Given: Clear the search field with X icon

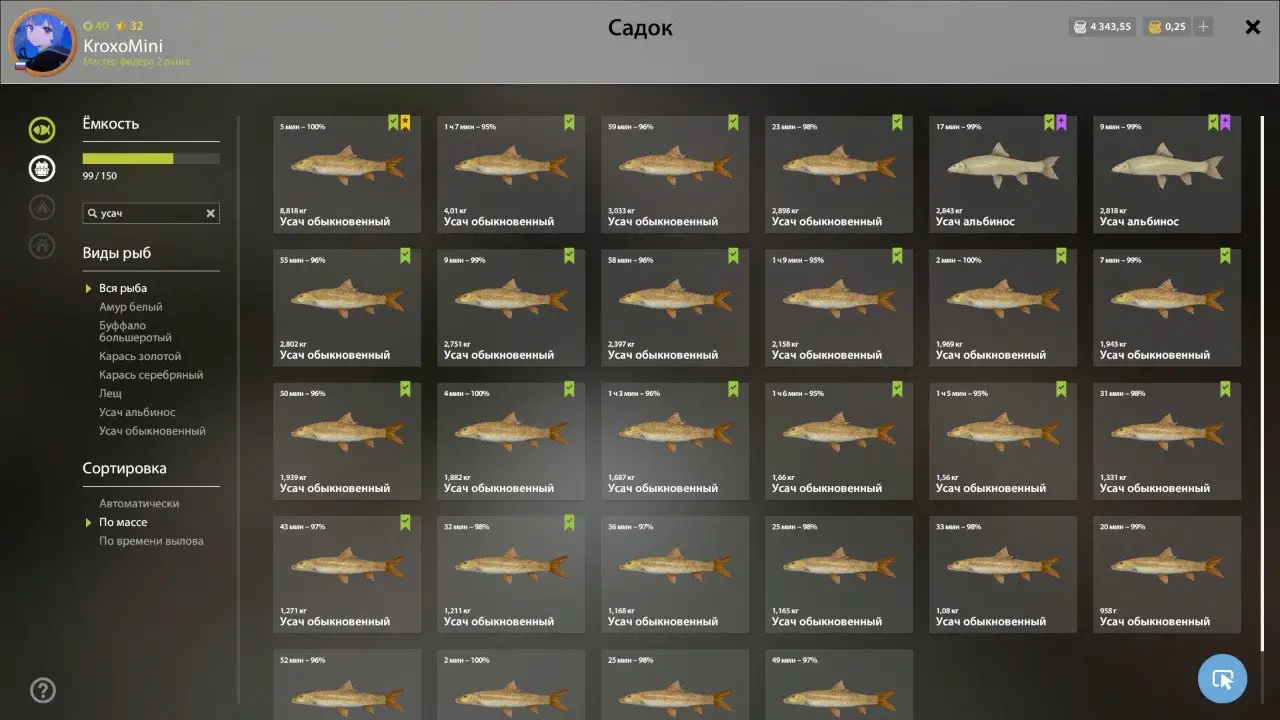Looking at the screenshot, I should click(x=210, y=213).
